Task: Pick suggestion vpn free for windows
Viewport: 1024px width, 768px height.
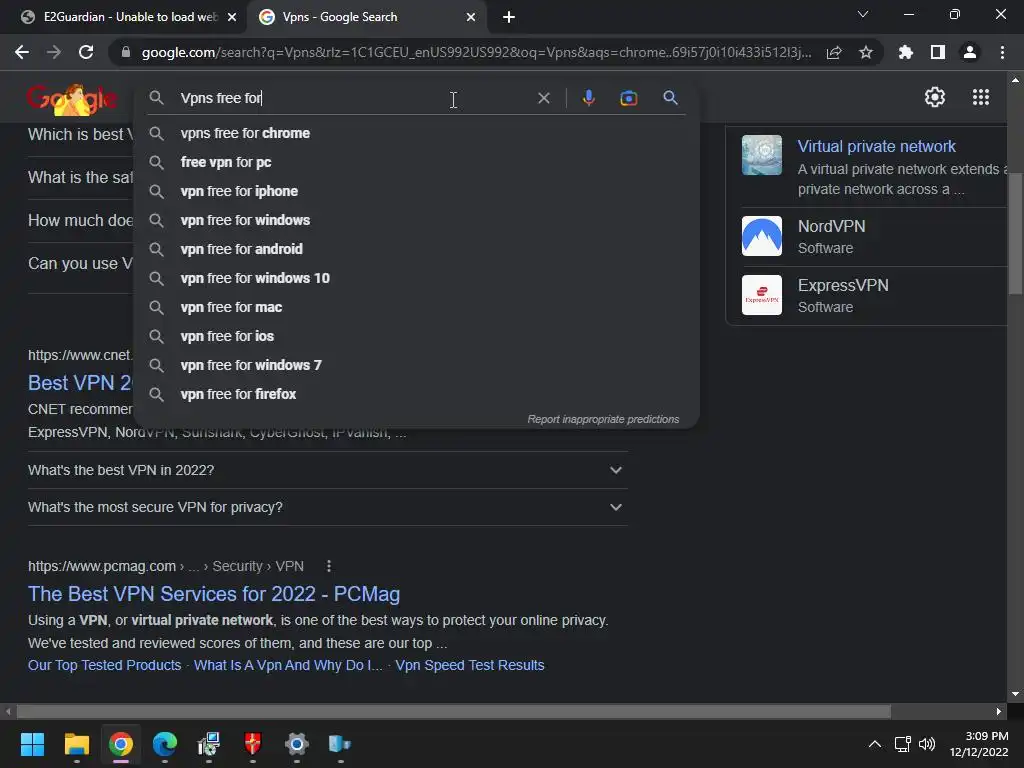Action: [416, 220]
